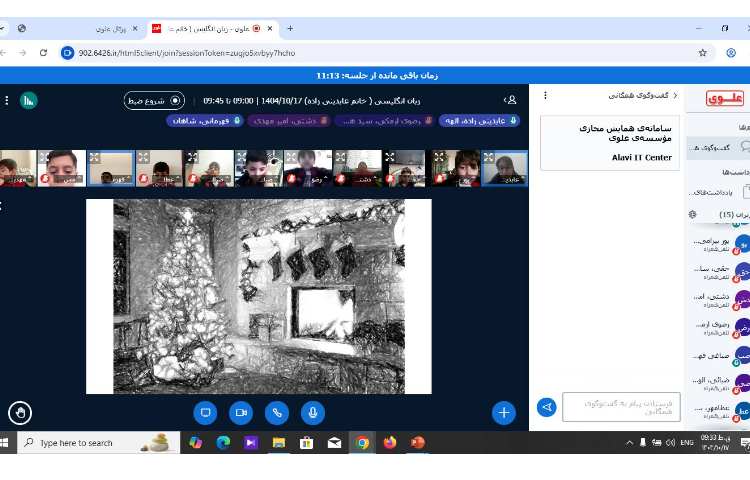
Task: View site information icon in address bar
Action: [x=67, y=53]
